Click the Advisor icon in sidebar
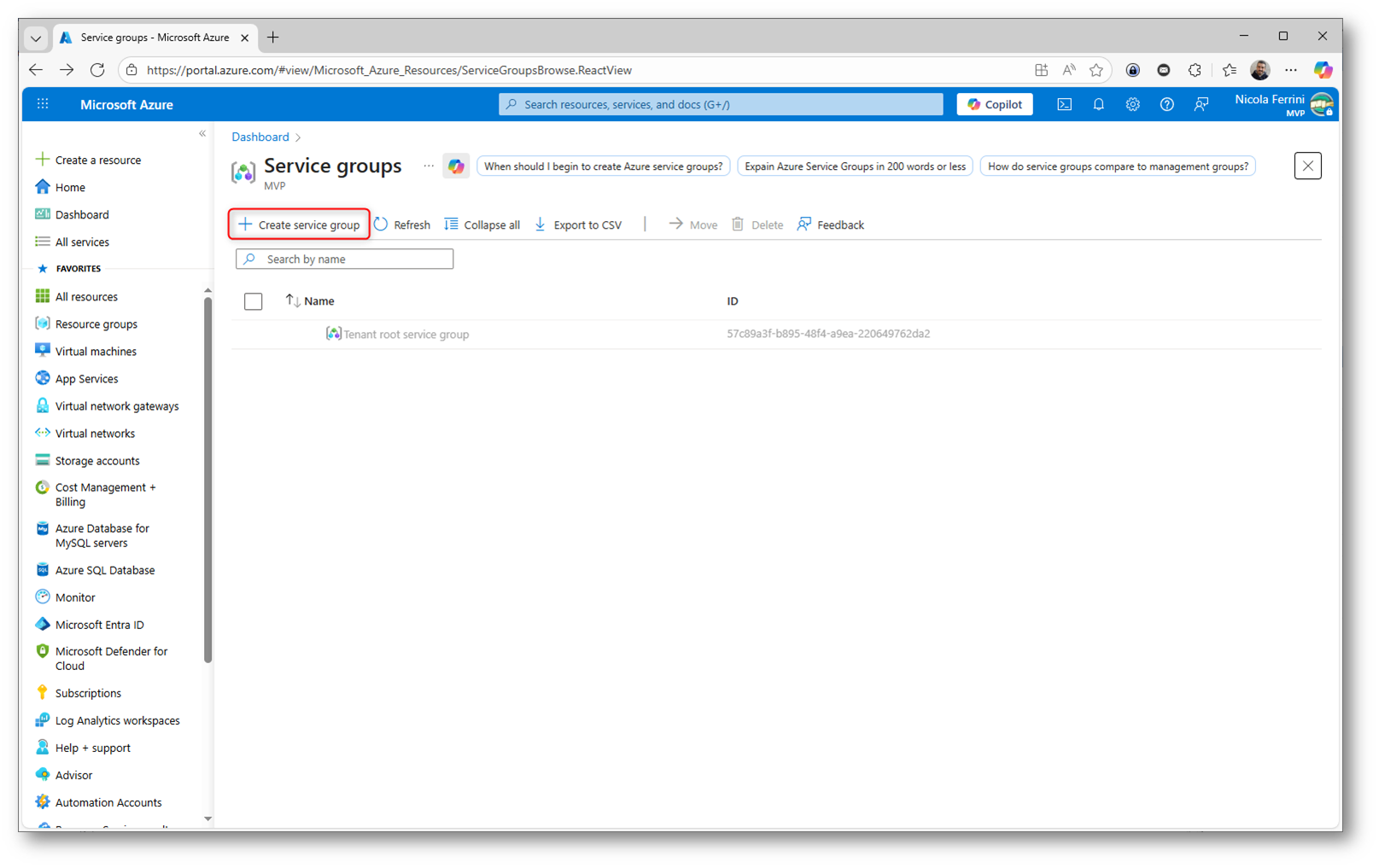The image size is (1379, 868). click(x=43, y=774)
